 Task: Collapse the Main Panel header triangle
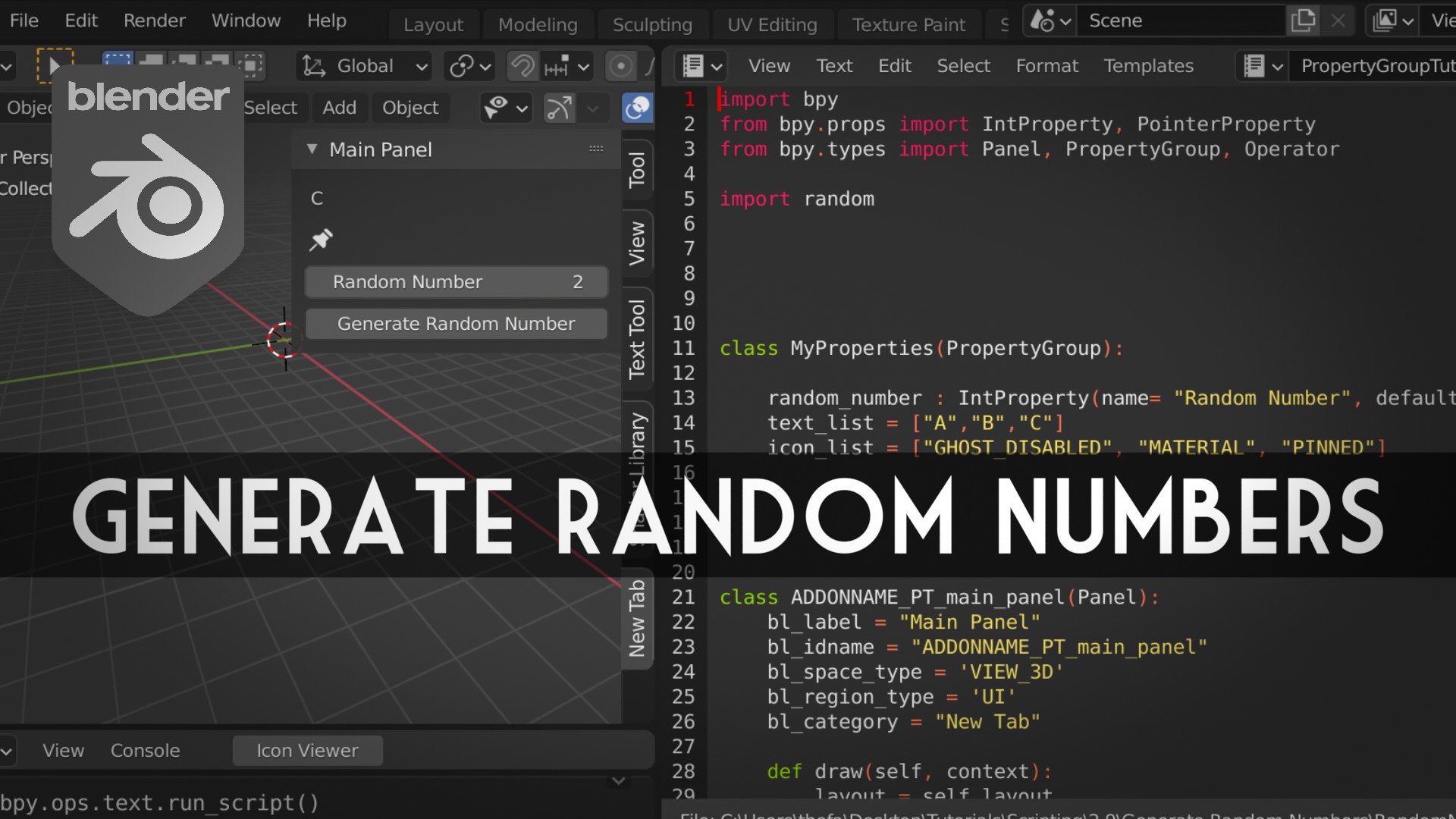(311, 149)
